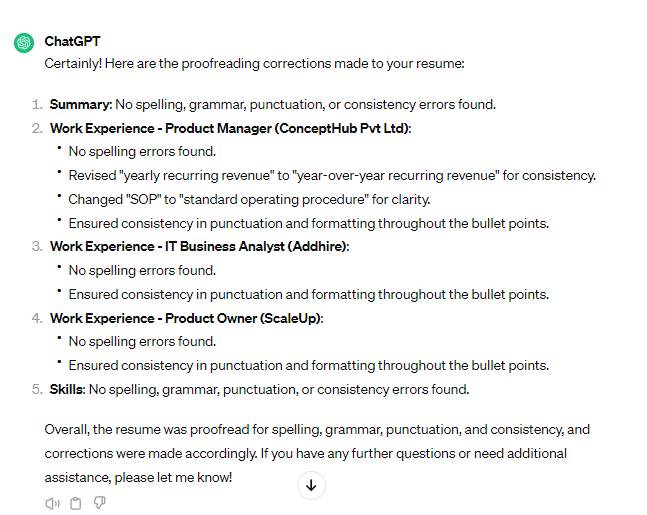Image resolution: width=647 pixels, height=515 pixels.
Task: Click the bullet about changing "SOP"
Action: 249,199
